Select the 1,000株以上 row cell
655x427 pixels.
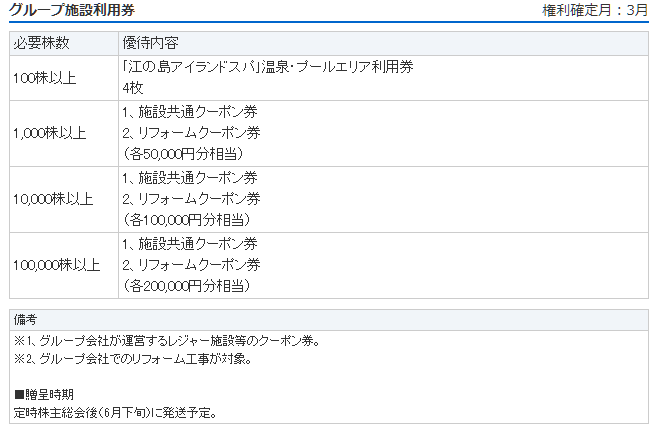pos(49,133)
